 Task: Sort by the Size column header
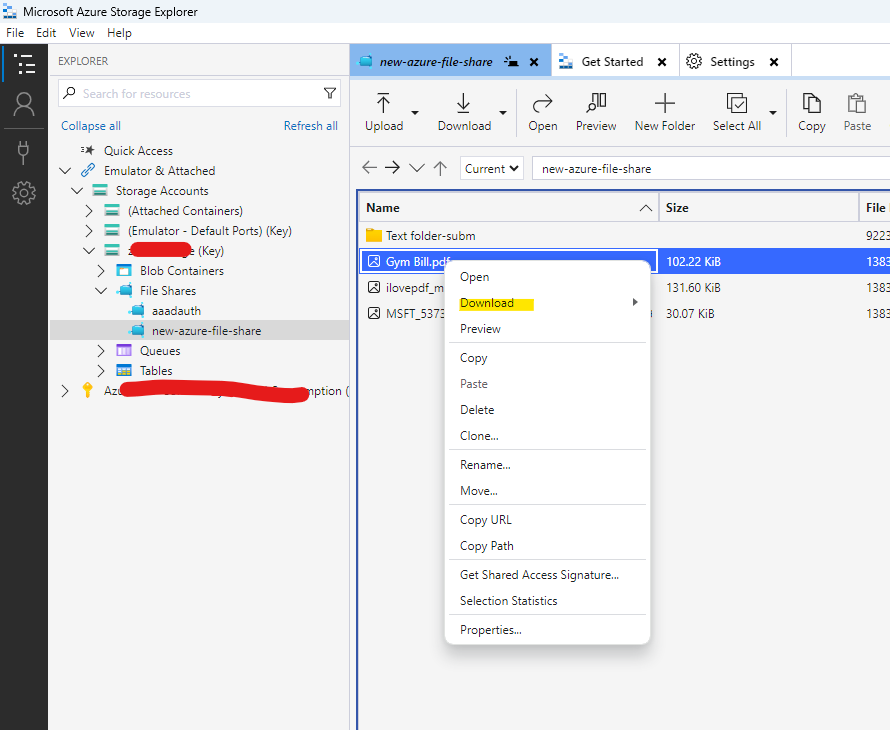click(x=759, y=208)
